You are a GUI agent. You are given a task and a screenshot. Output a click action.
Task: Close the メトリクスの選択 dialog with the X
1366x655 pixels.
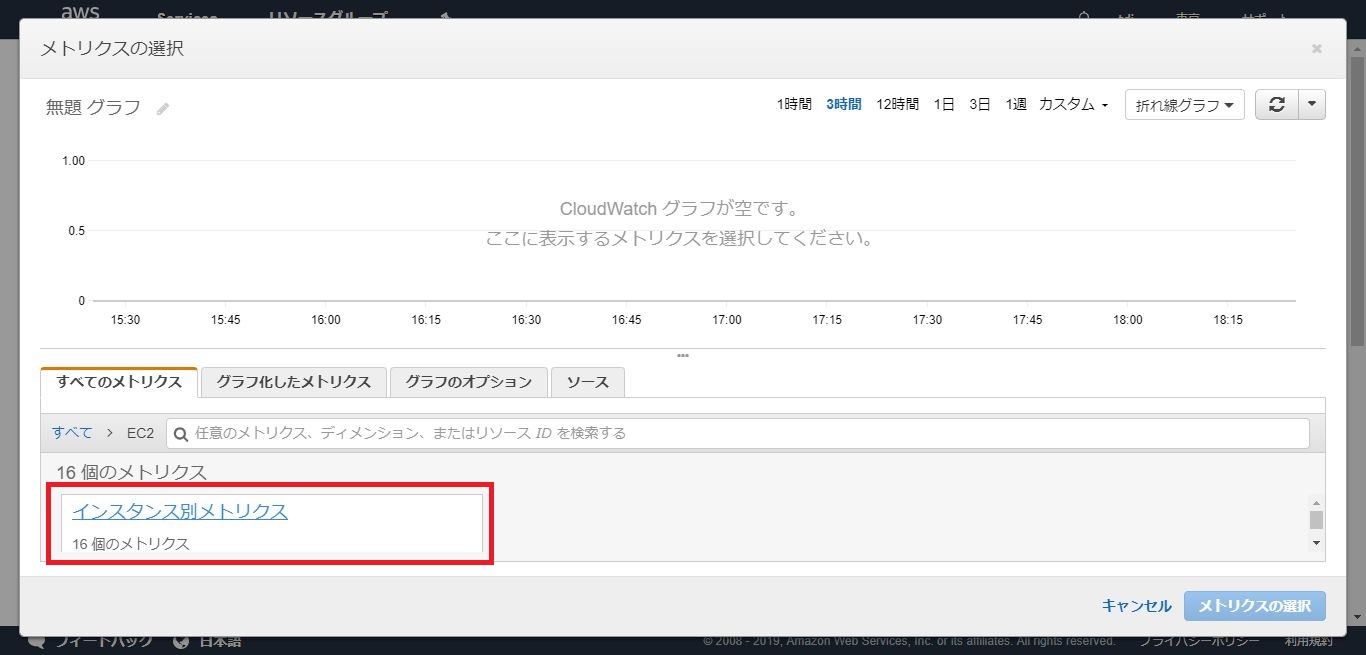pyautogui.click(x=1316, y=49)
